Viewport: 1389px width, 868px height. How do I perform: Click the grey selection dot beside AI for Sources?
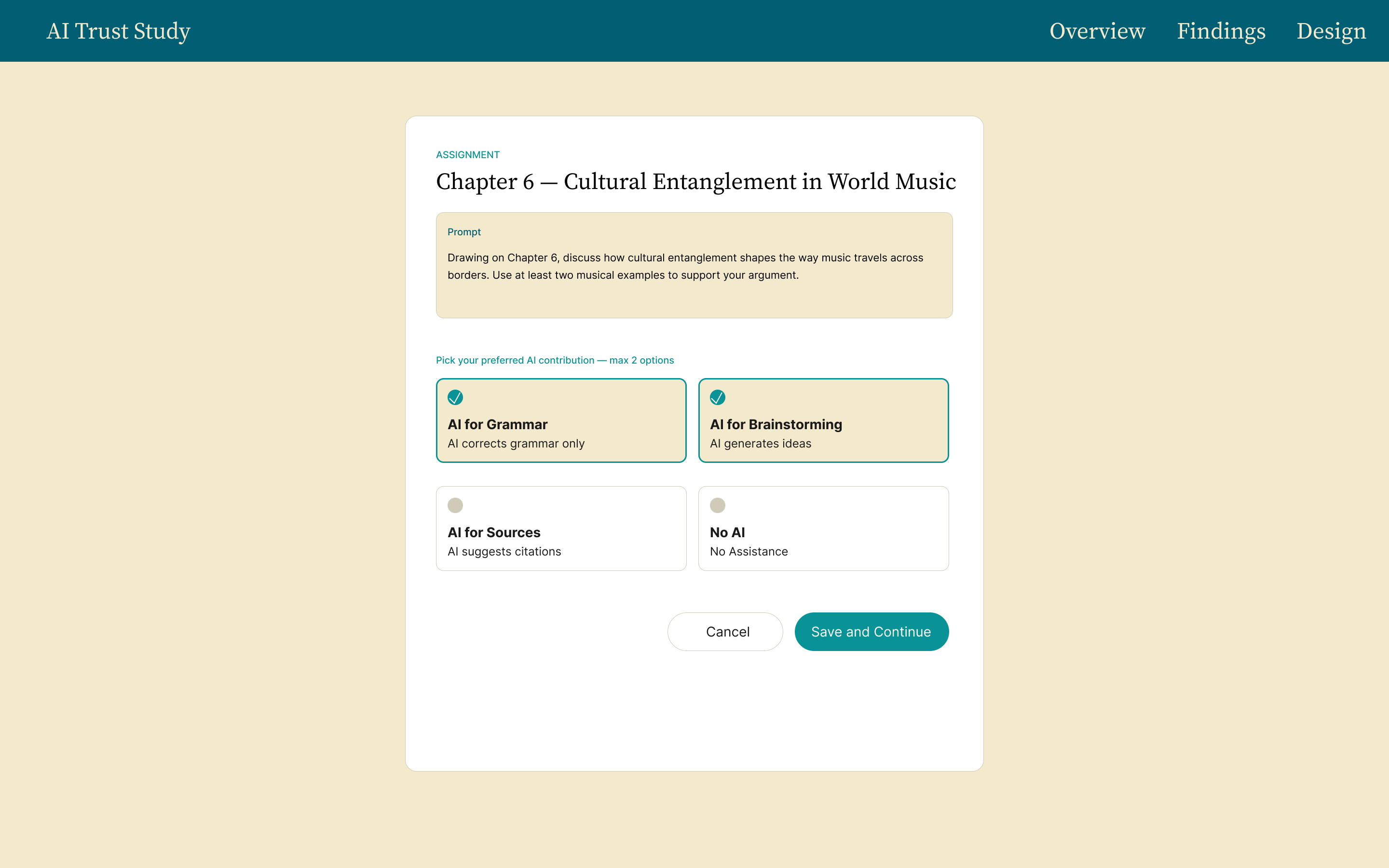[455, 505]
